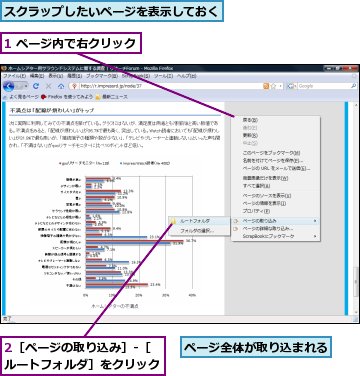Click ルートフォルダ in submenu
Screen dimensions: 360x376
coord(199,221)
